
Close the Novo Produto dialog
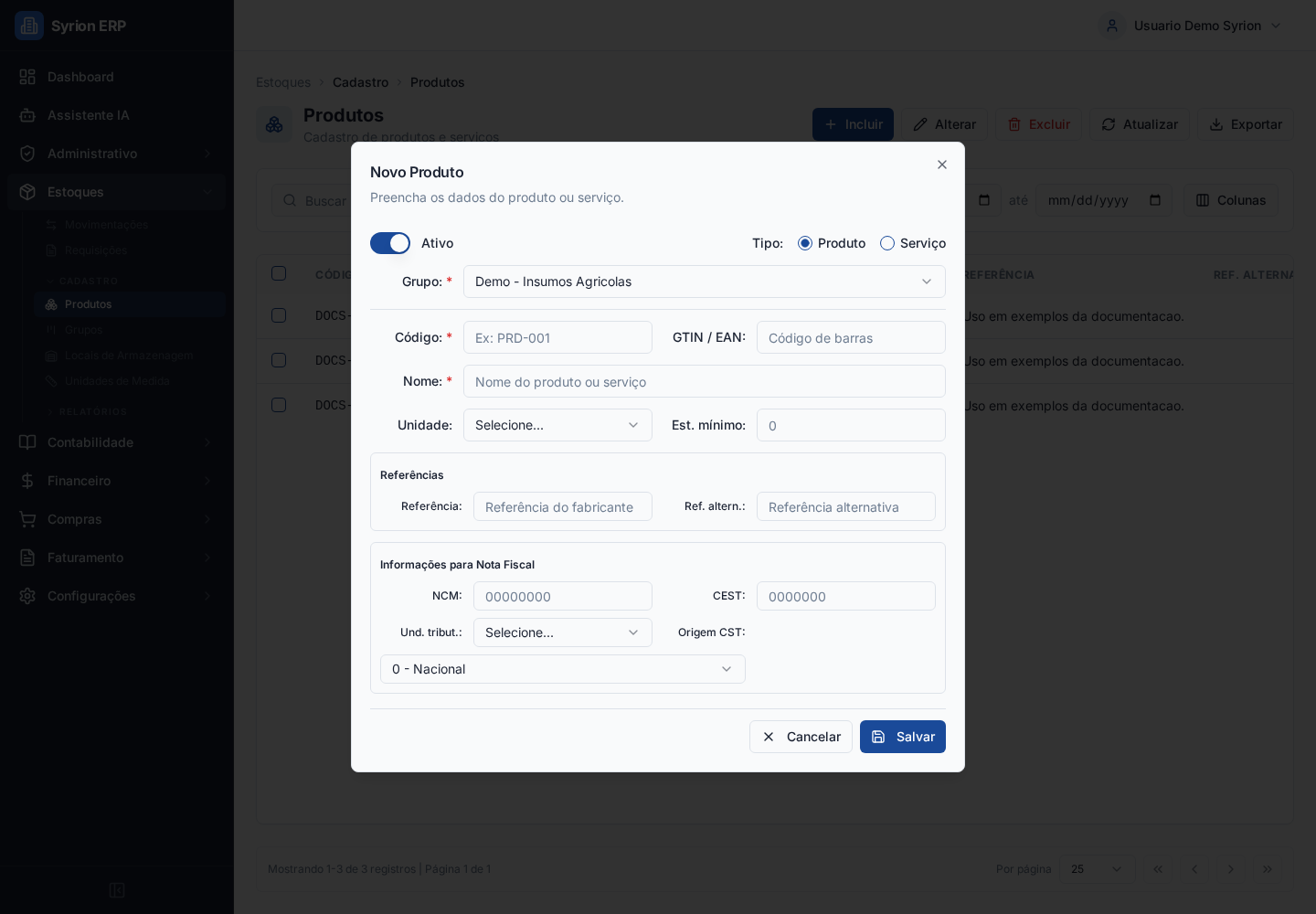942,165
